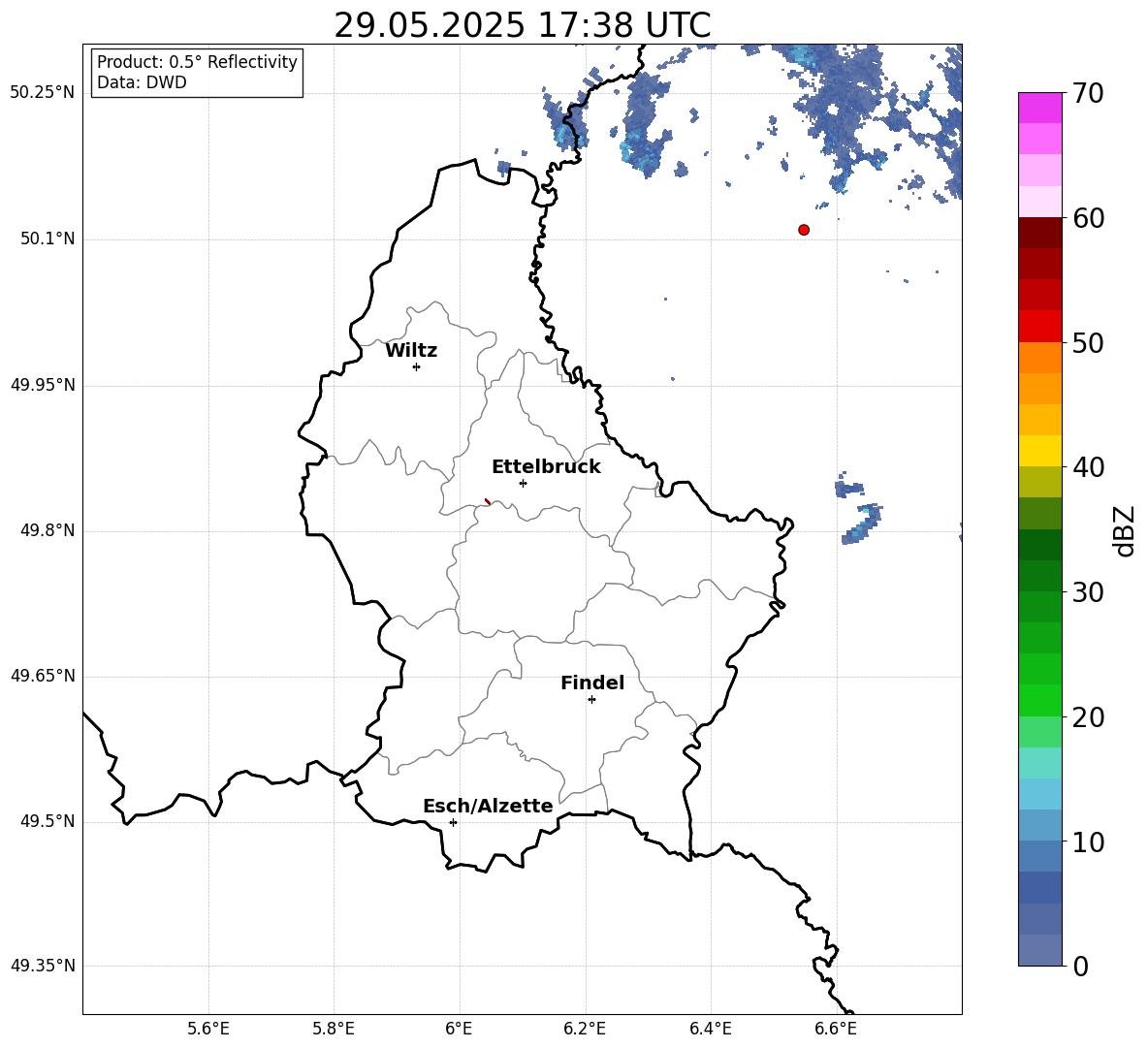Click the '5.6°E' longitude label
Screen dimensions: 1148x1048
point(208,1029)
